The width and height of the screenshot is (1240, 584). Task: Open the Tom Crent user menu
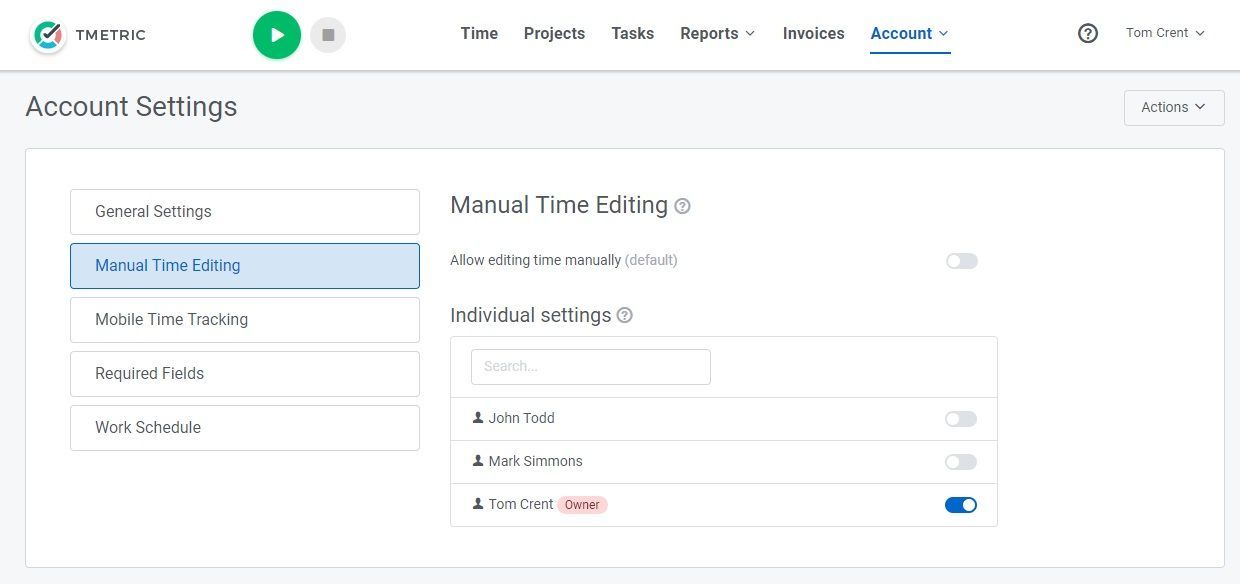[x=1165, y=33]
